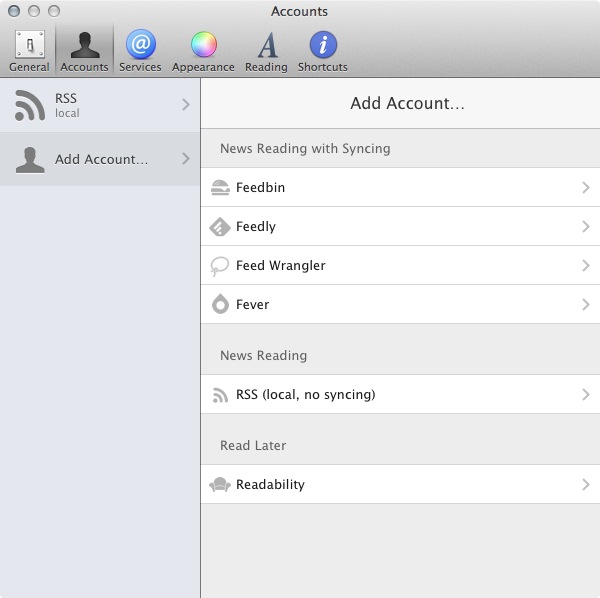Switch to the Reading tab label
The image size is (600, 598).
(x=266, y=67)
